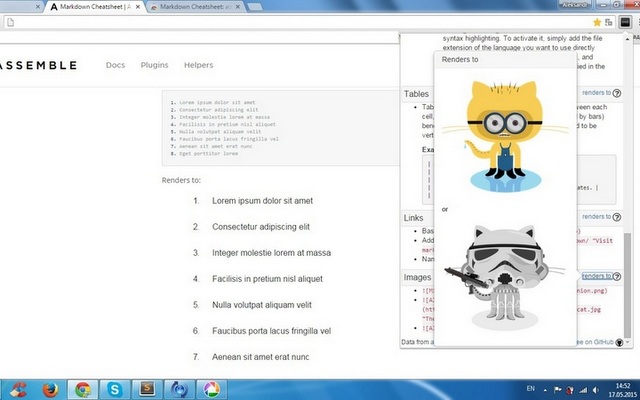Open the Helpers navigation link

pyautogui.click(x=198, y=65)
